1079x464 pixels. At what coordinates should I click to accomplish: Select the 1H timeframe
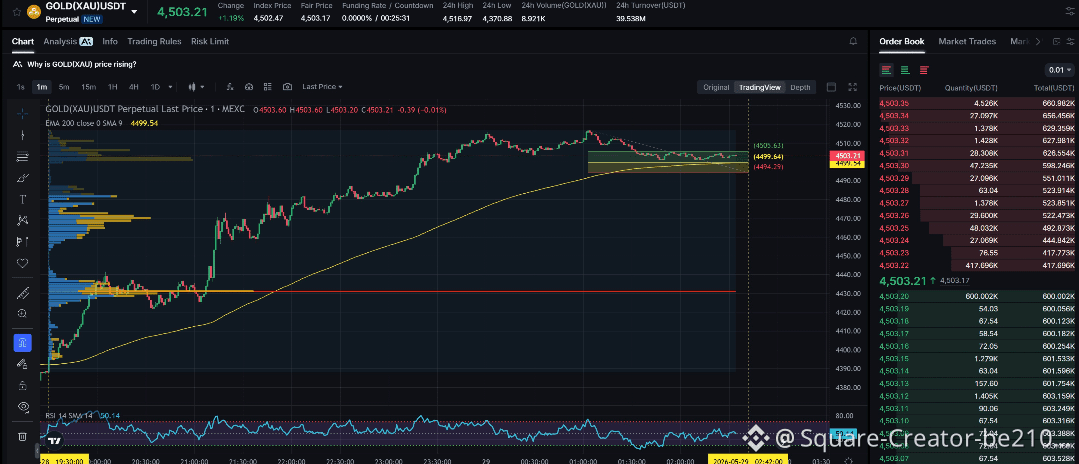[113, 87]
